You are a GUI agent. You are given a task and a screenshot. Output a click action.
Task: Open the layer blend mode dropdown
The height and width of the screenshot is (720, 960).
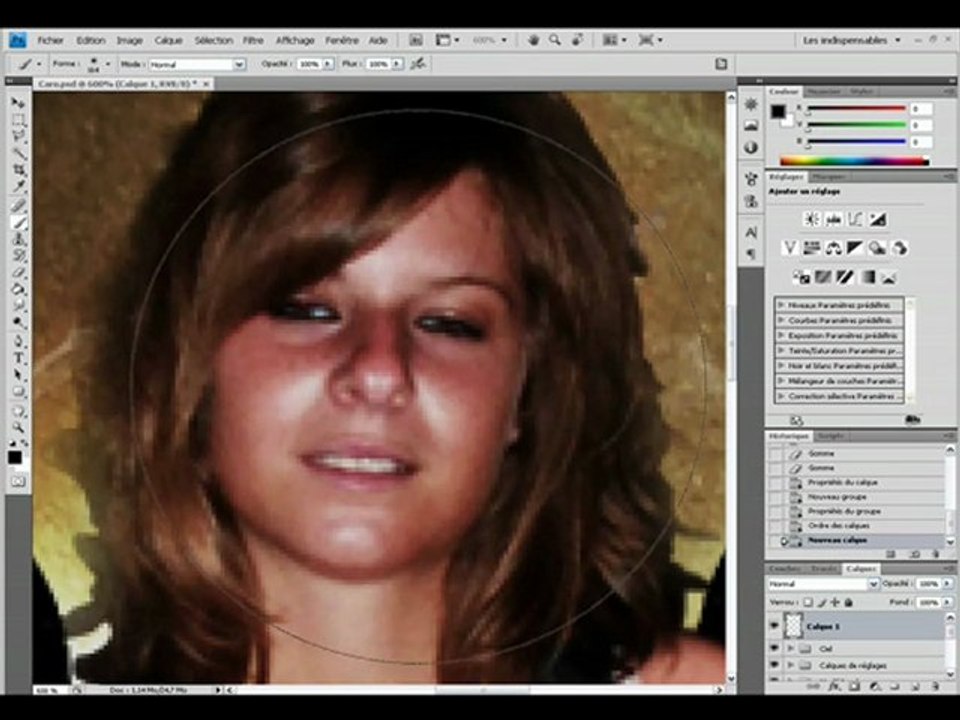pyautogui.click(x=823, y=584)
